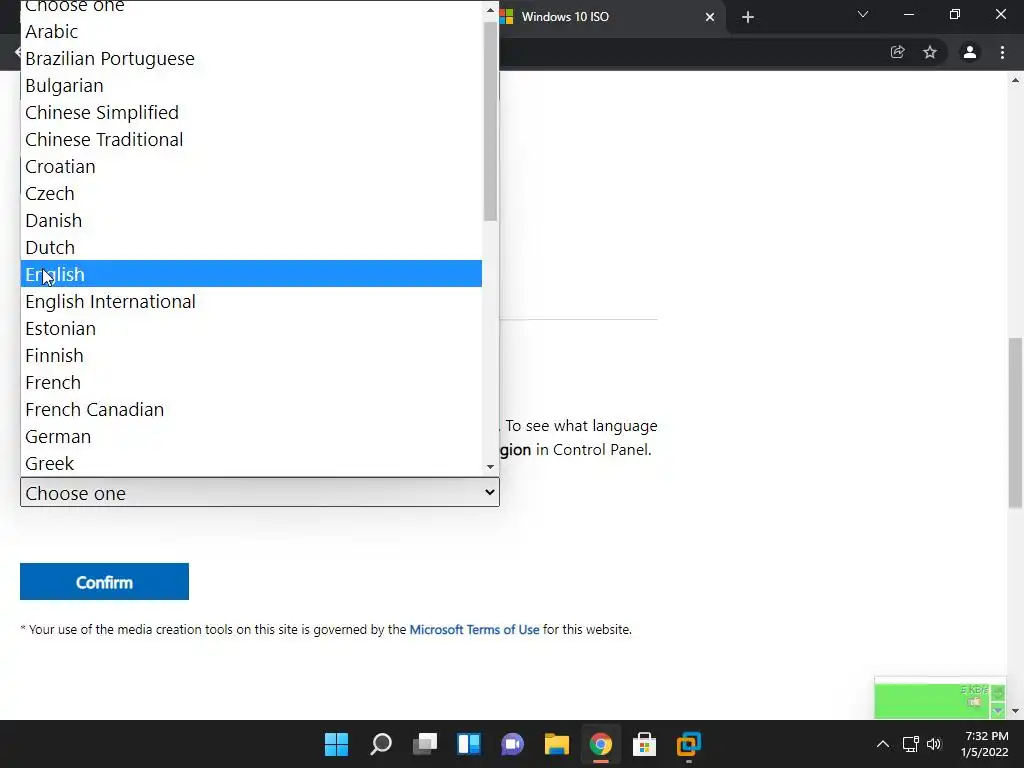Image resolution: width=1024 pixels, height=768 pixels.
Task: Open the Widgets panel on taskbar
Action: pos(469,744)
